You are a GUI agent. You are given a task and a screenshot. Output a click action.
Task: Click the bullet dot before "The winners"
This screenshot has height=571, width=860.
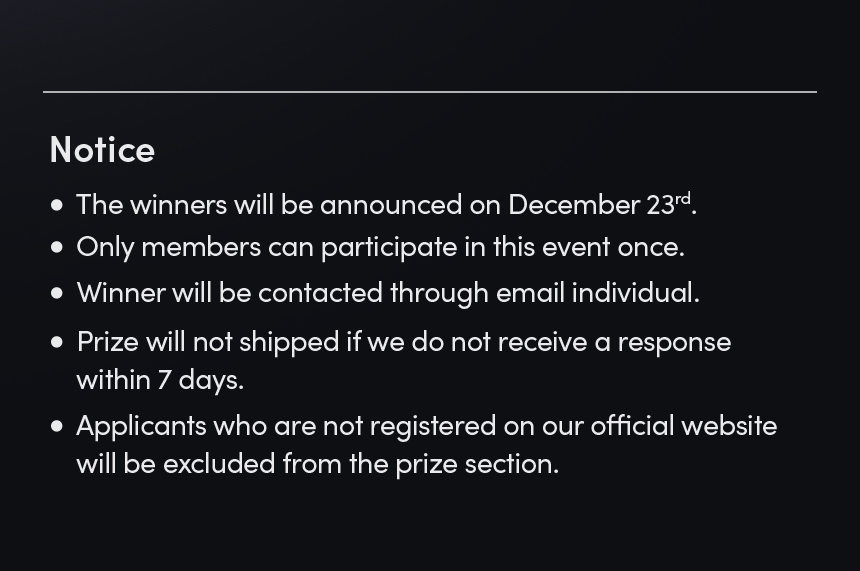(x=56, y=205)
